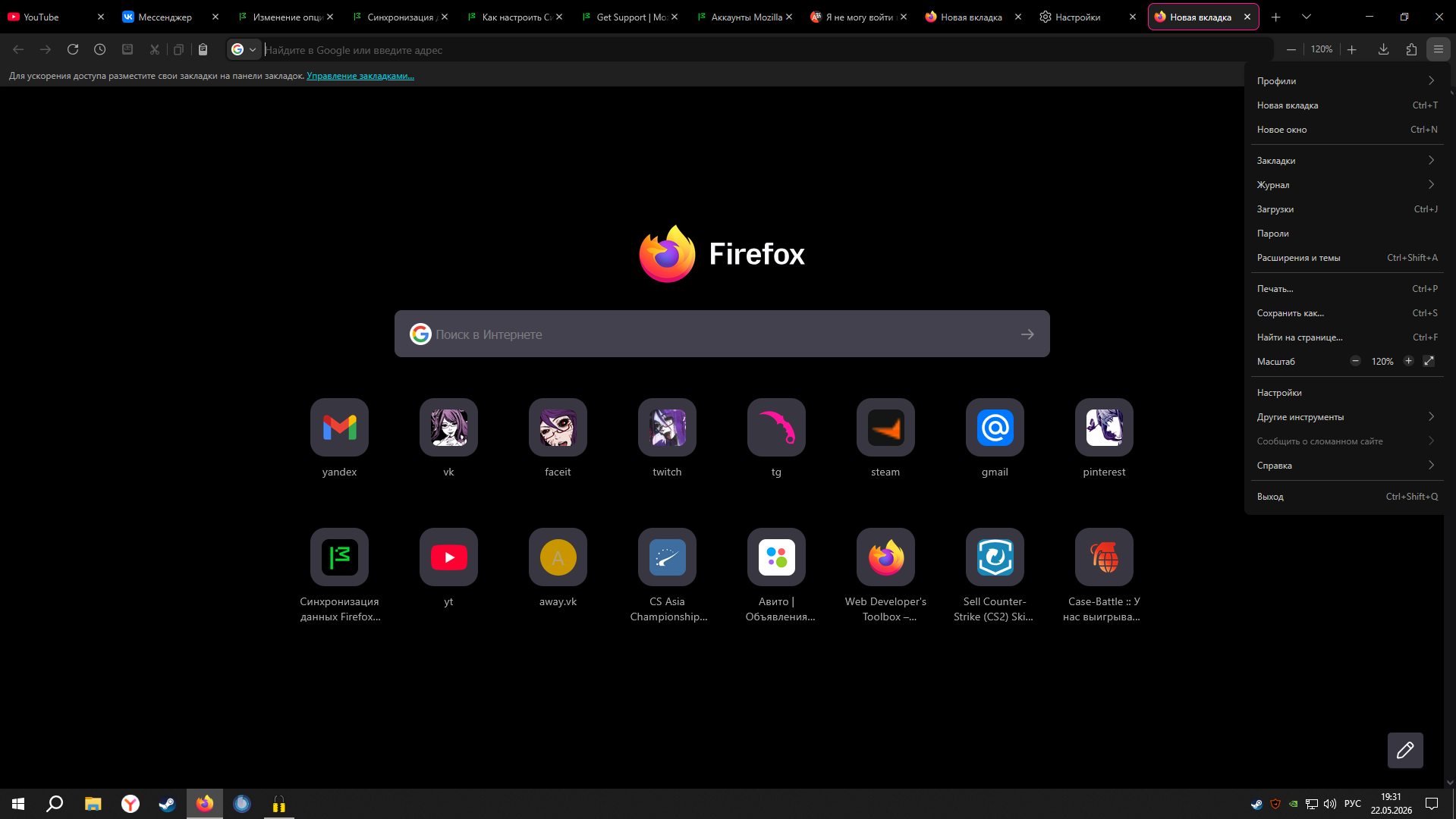The height and width of the screenshot is (819, 1456).
Task: Launch Steam from the Windows taskbar
Action: tap(167, 804)
